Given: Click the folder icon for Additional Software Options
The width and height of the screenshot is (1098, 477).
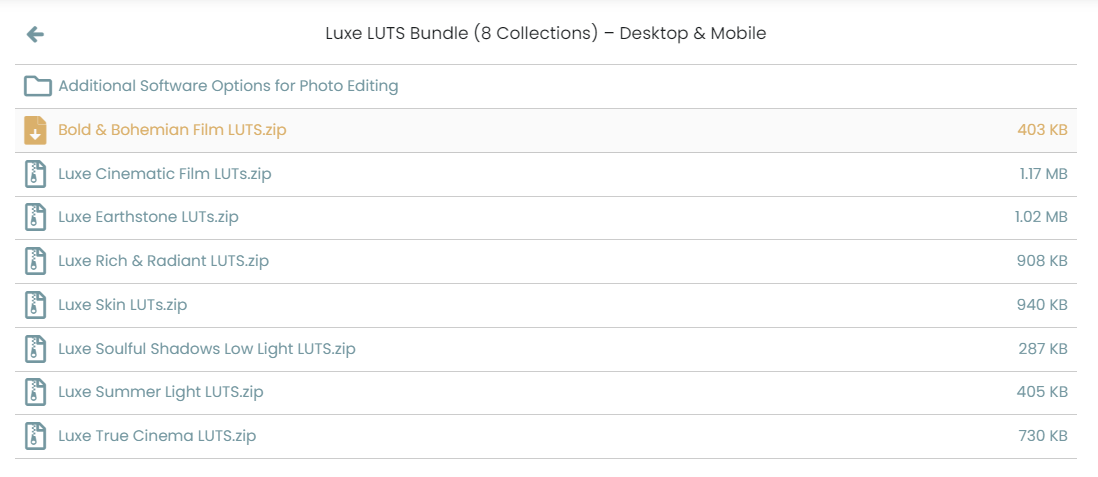Looking at the screenshot, I should [x=38, y=86].
